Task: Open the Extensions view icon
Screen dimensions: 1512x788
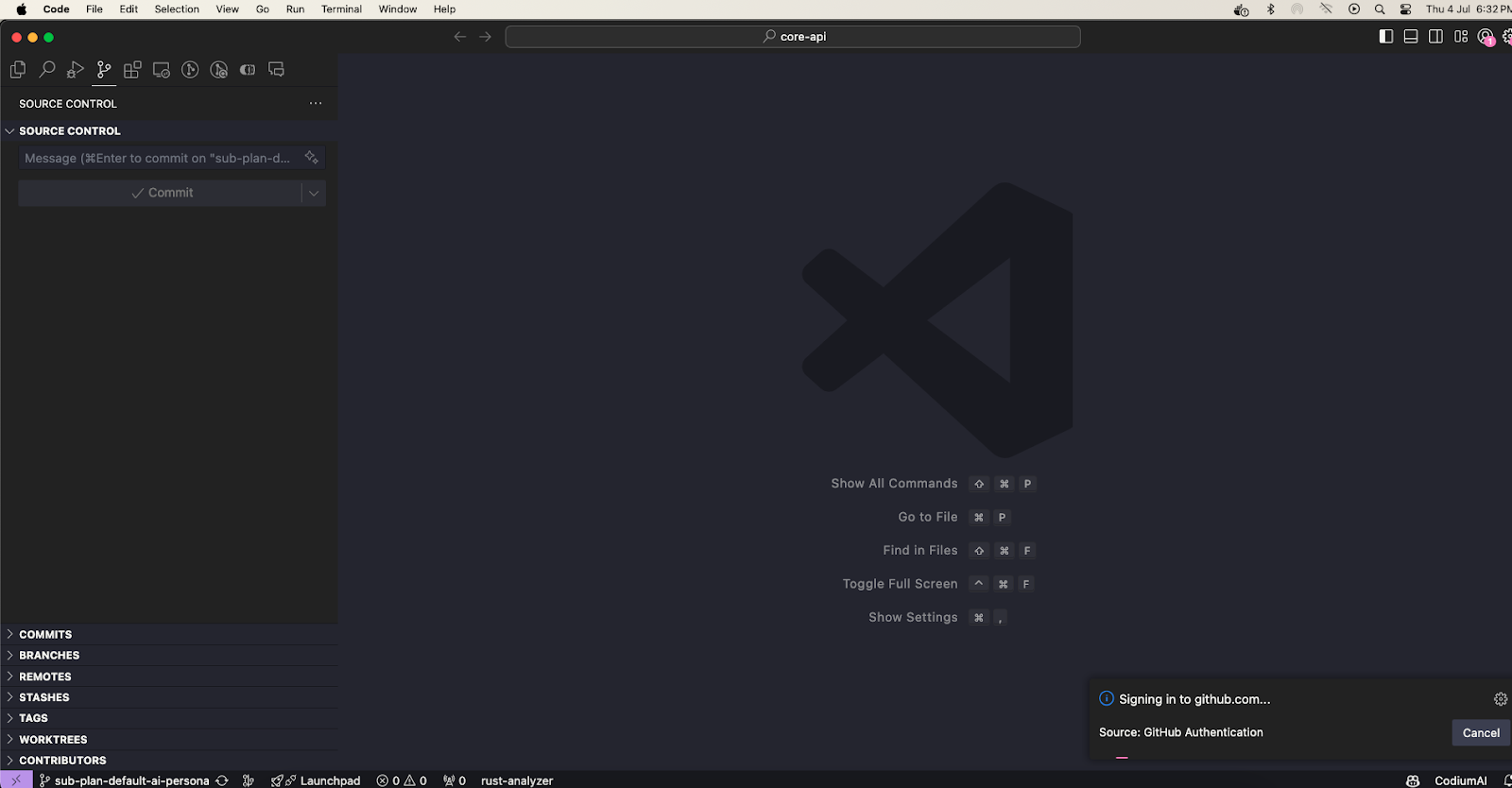Action: pyautogui.click(x=132, y=70)
